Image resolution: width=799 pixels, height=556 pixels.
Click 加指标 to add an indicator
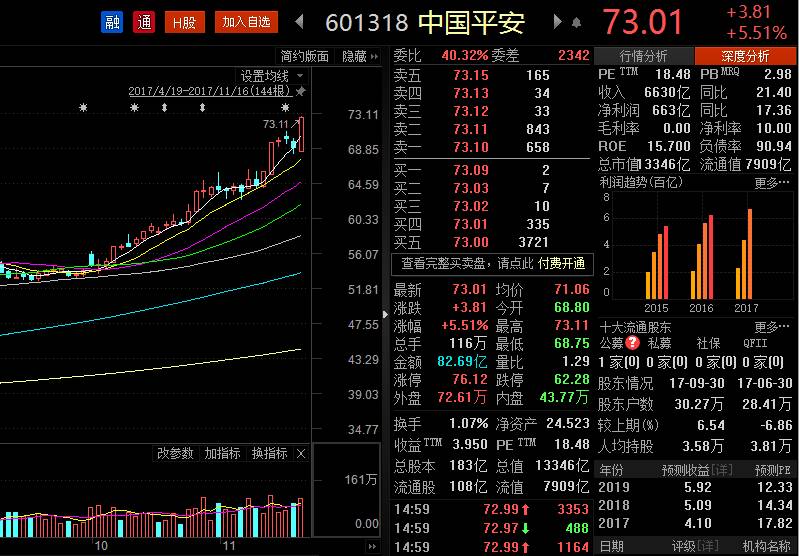222,453
